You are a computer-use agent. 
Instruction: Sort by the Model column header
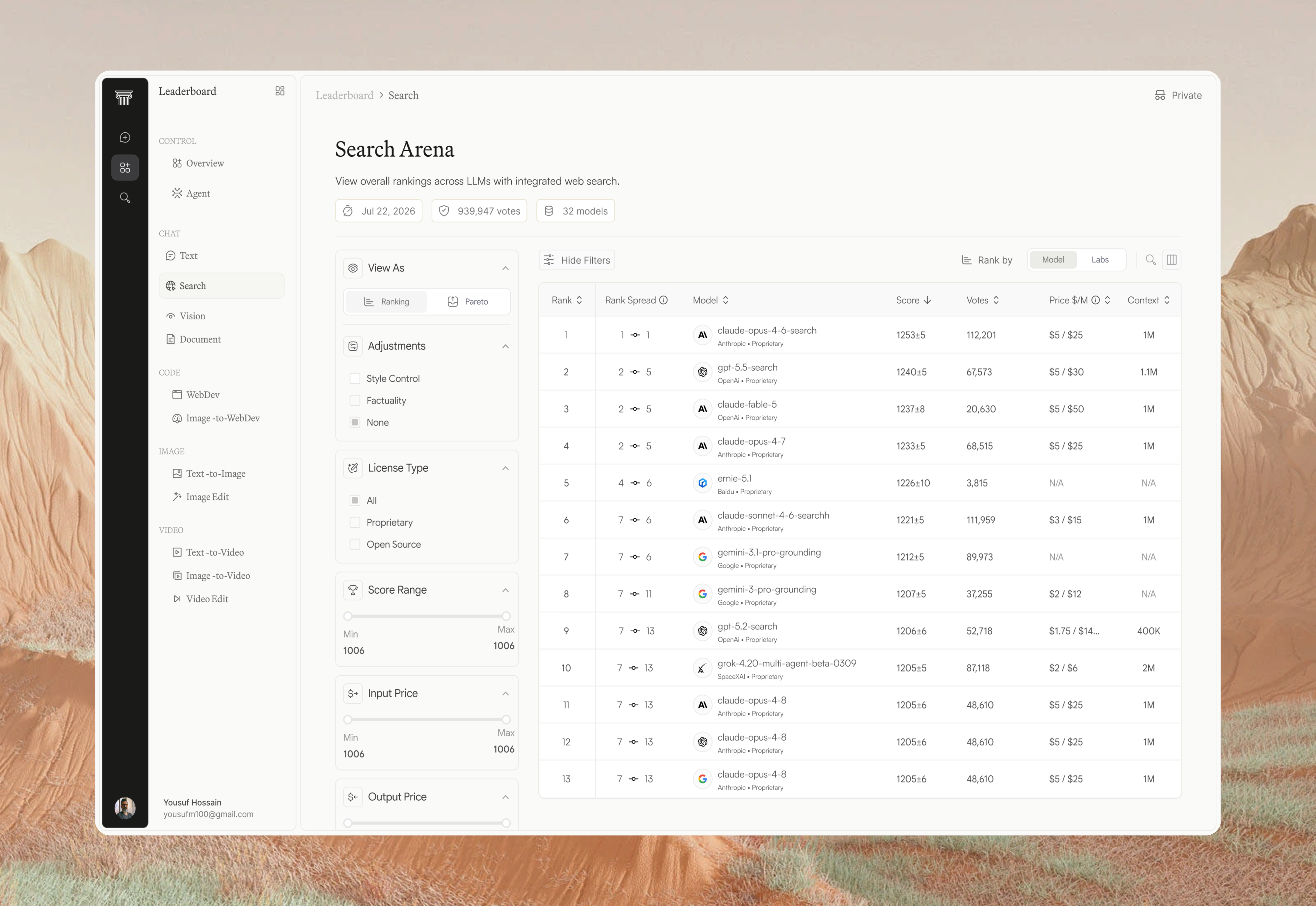point(711,300)
